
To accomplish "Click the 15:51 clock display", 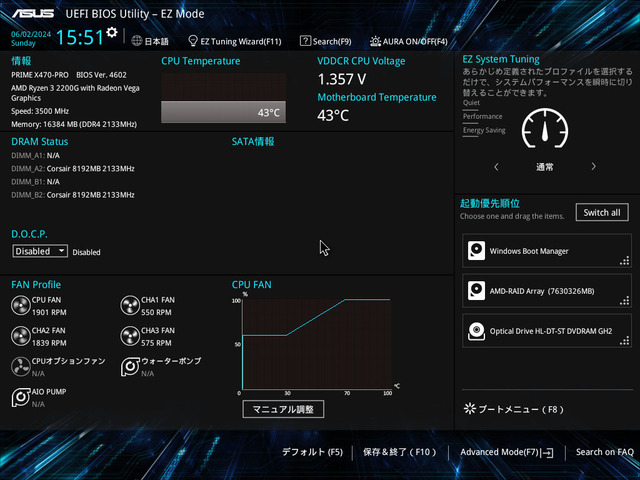I will tap(80, 37).
